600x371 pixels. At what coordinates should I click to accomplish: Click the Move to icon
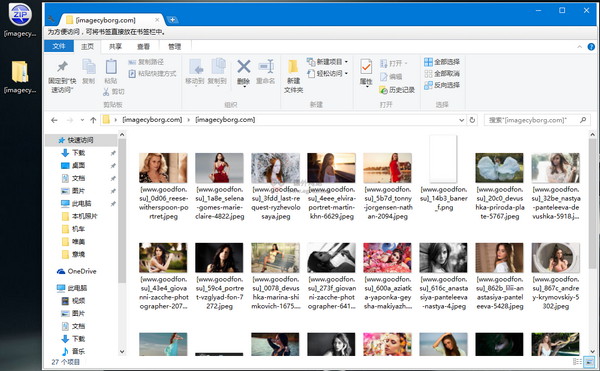[x=196, y=67]
